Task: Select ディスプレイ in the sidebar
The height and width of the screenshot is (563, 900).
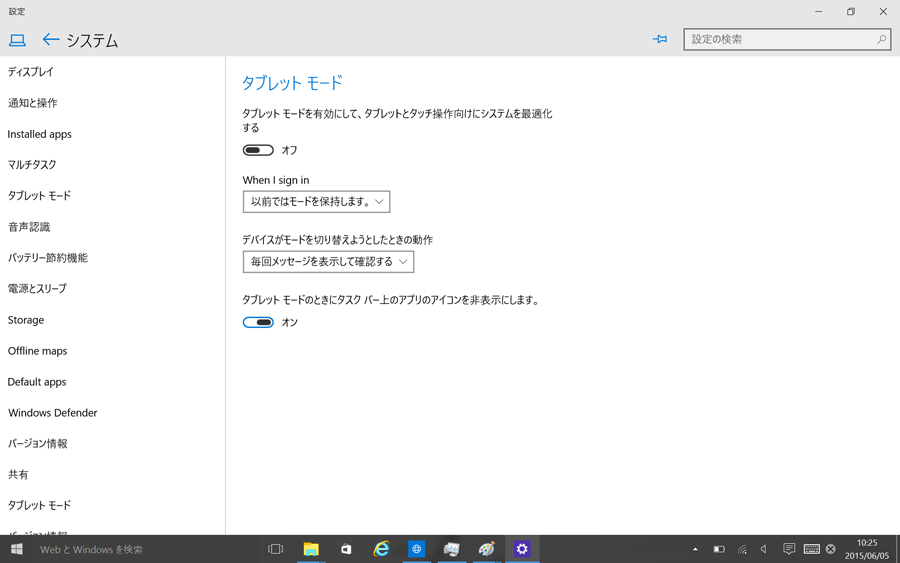Action: (x=31, y=72)
